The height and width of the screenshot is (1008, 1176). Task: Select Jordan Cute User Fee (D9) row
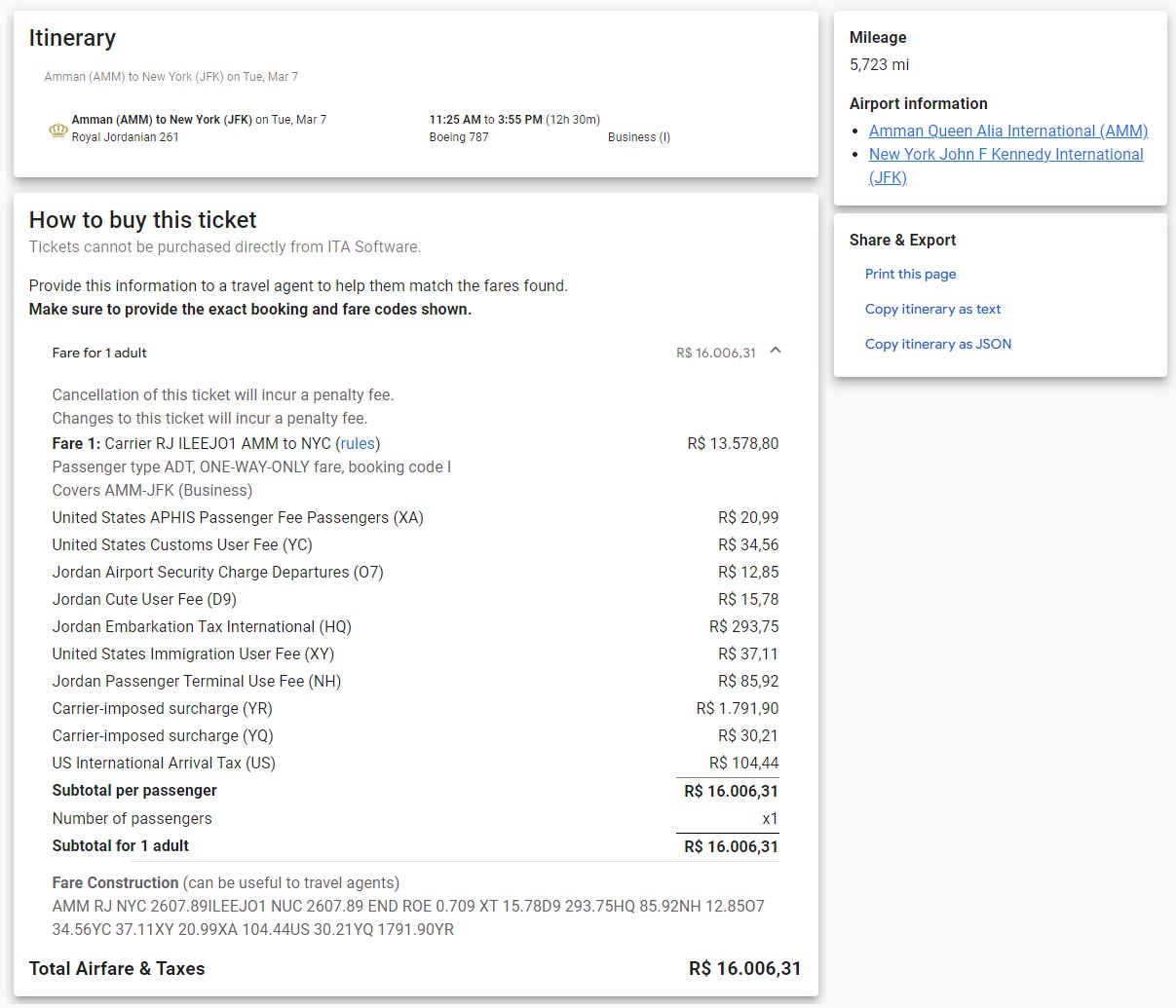coord(415,599)
